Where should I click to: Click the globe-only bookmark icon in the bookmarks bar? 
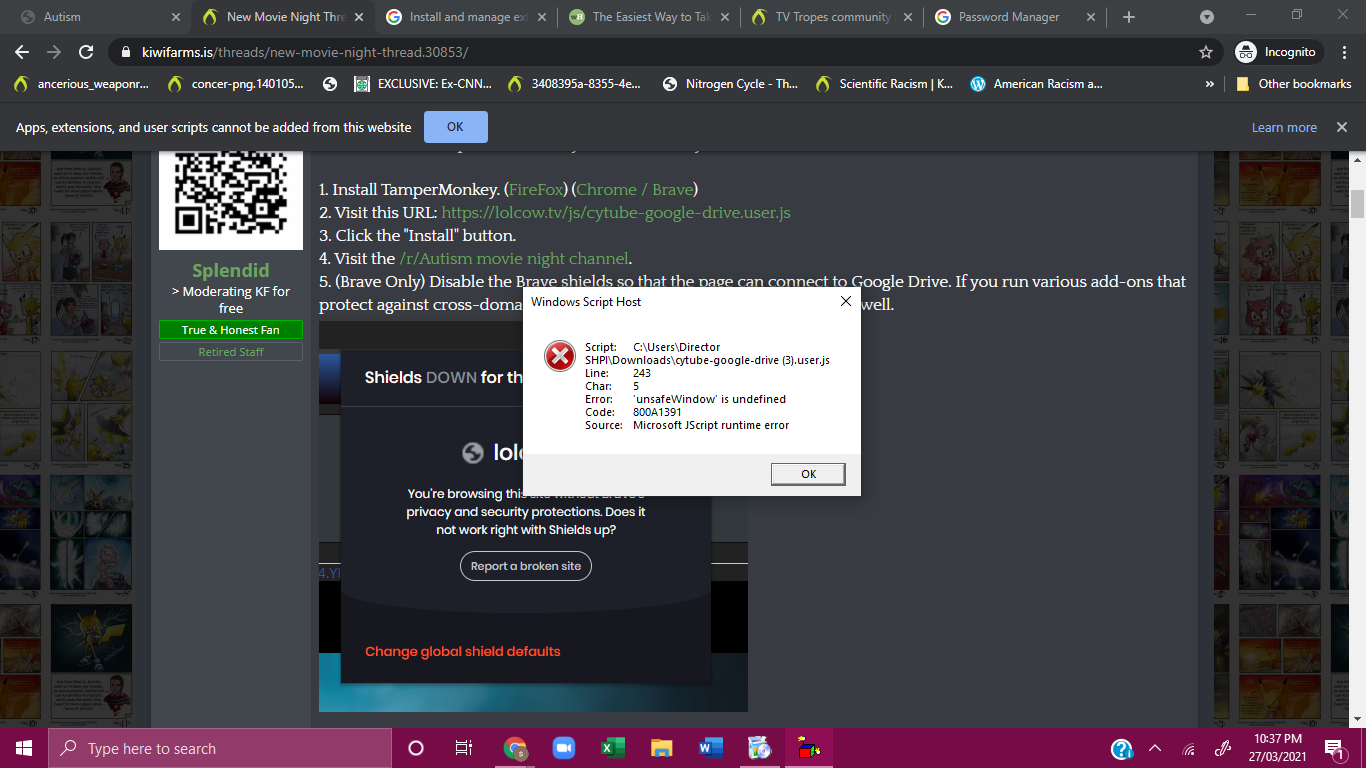coord(330,84)
